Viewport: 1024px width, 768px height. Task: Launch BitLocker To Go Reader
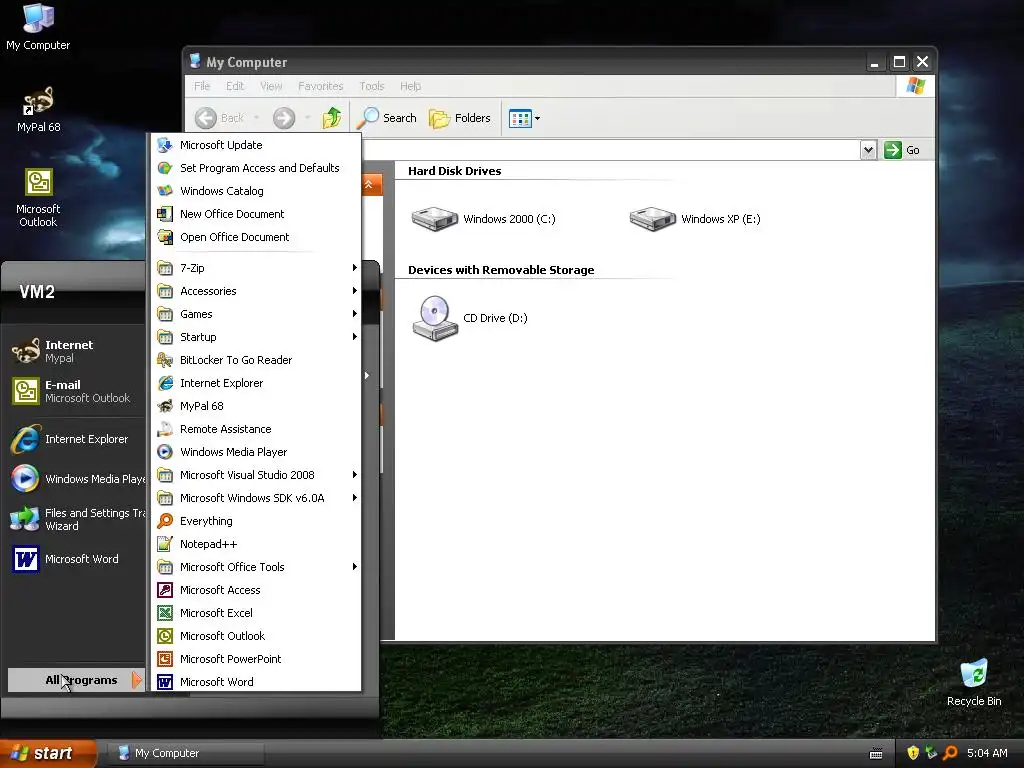pos(256,360)
